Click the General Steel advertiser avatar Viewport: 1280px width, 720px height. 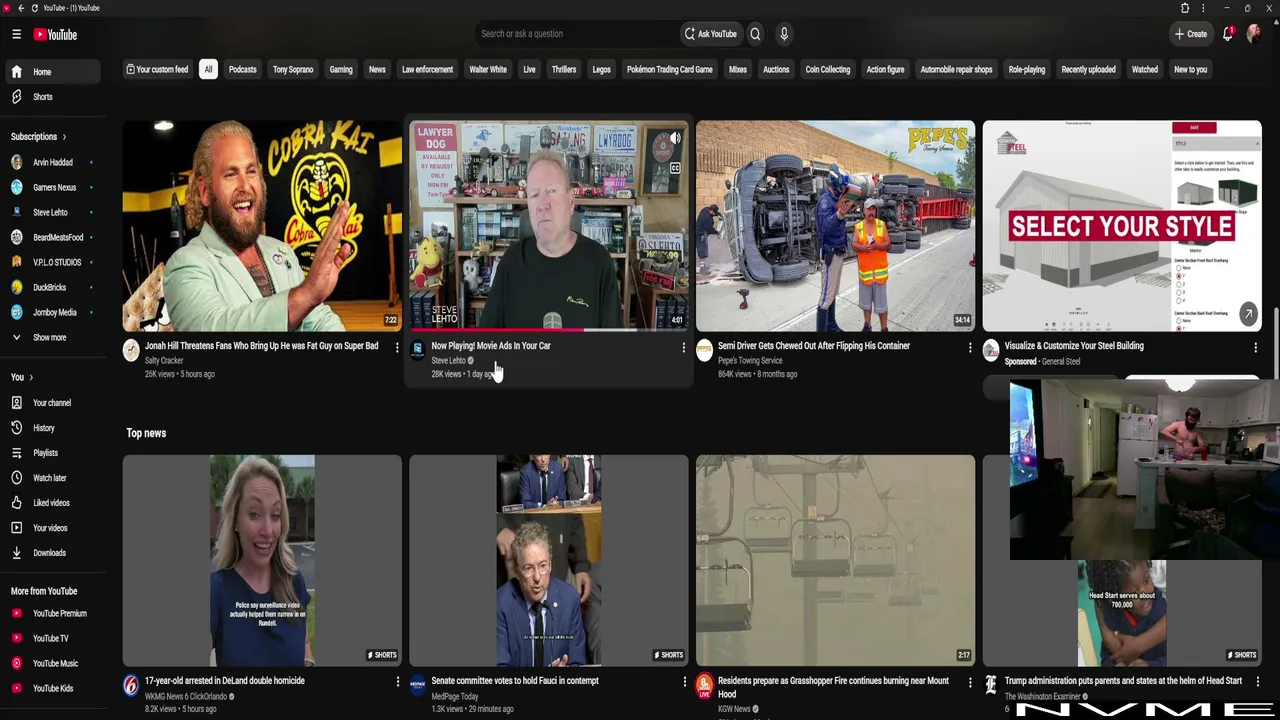click(x=991, y=350)
